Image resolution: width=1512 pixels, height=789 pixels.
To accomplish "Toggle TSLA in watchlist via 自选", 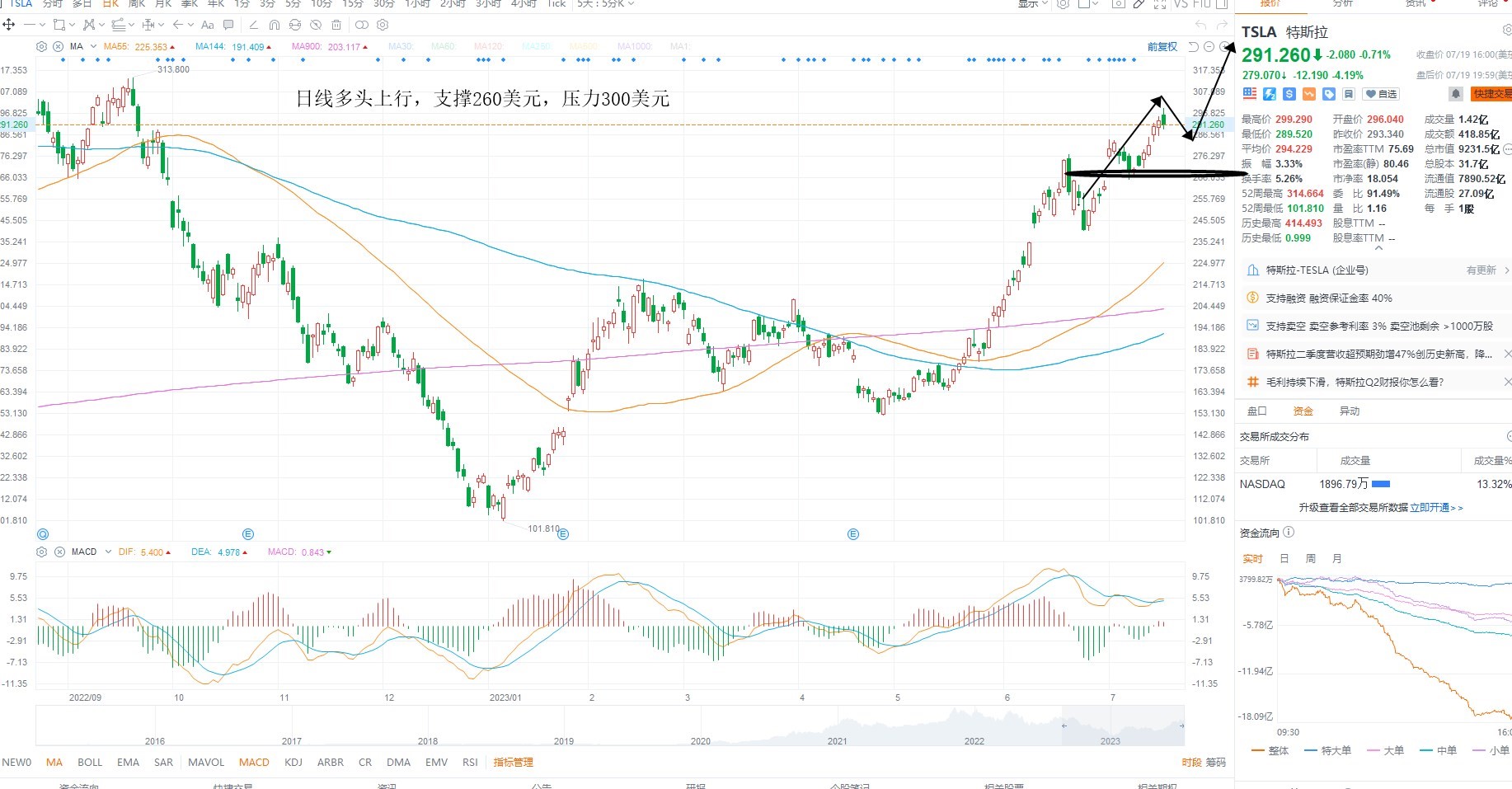I will pos(1381,94).
